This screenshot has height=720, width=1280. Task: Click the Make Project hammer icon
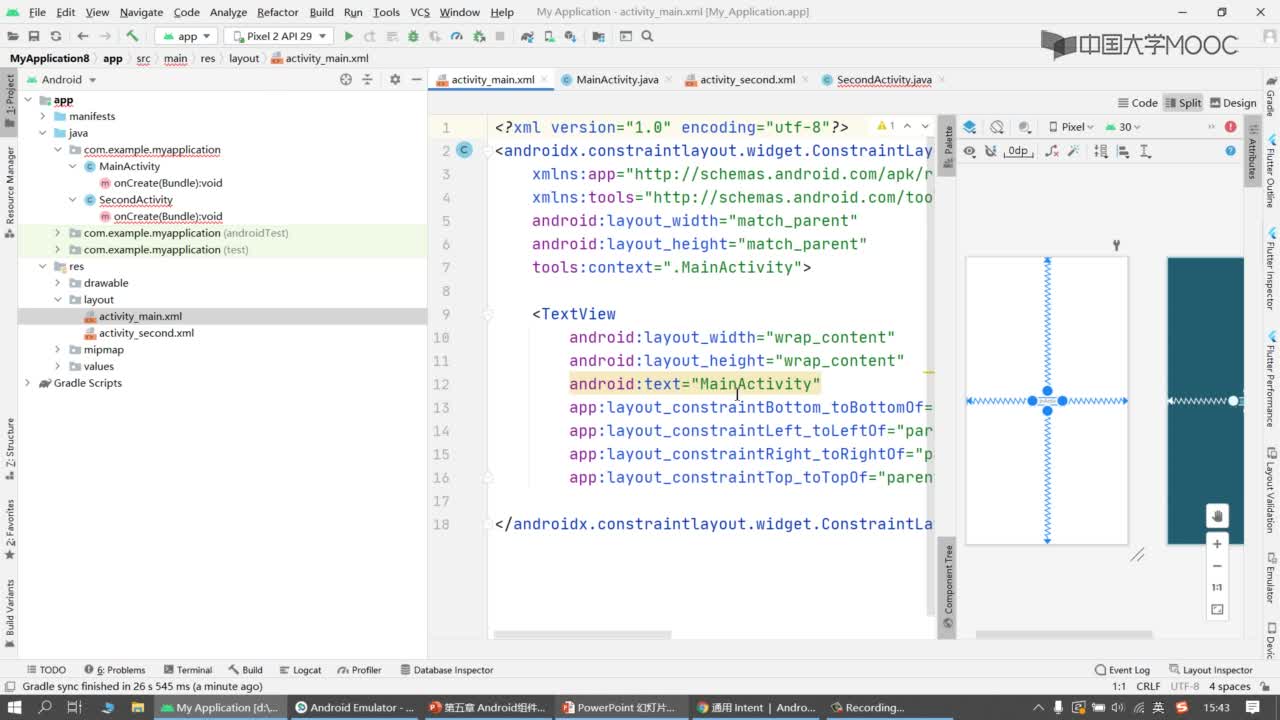[x=132, y=36]
